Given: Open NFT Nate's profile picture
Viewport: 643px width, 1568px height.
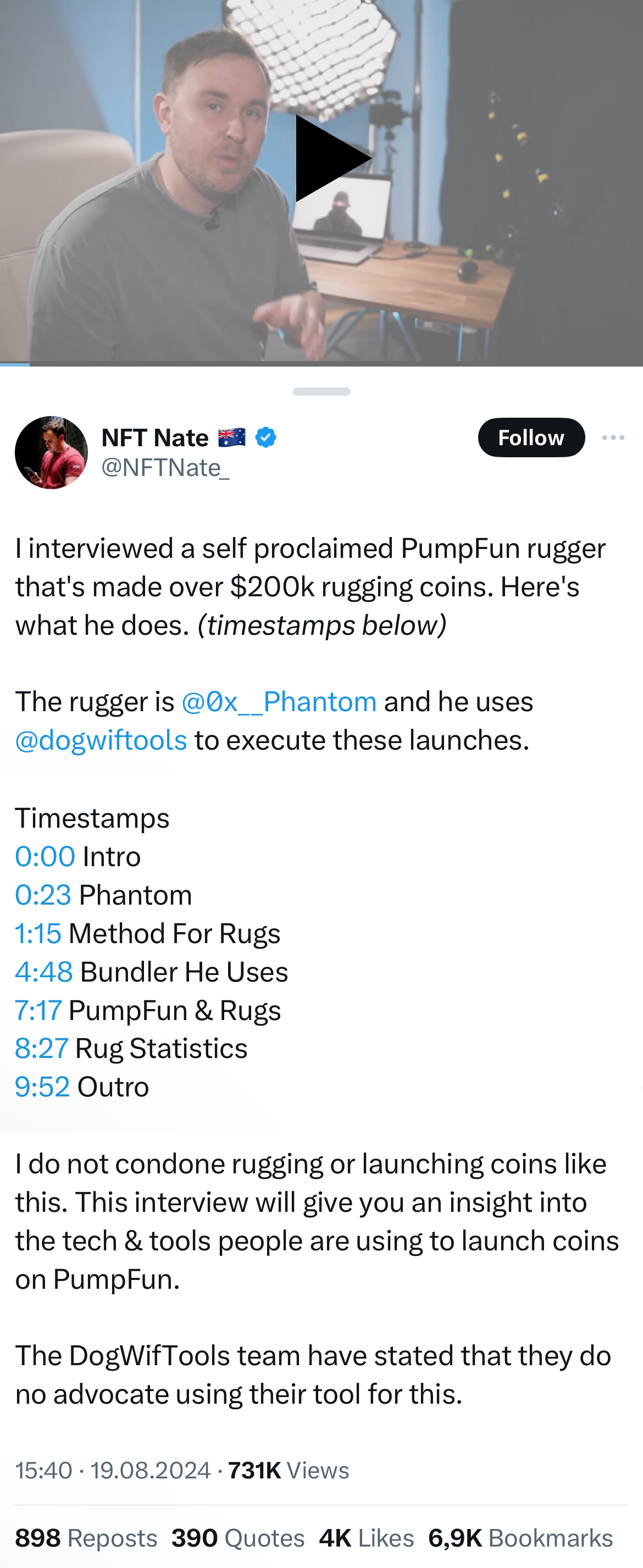Looking at the screenshot, I should [x=51, y=452].
